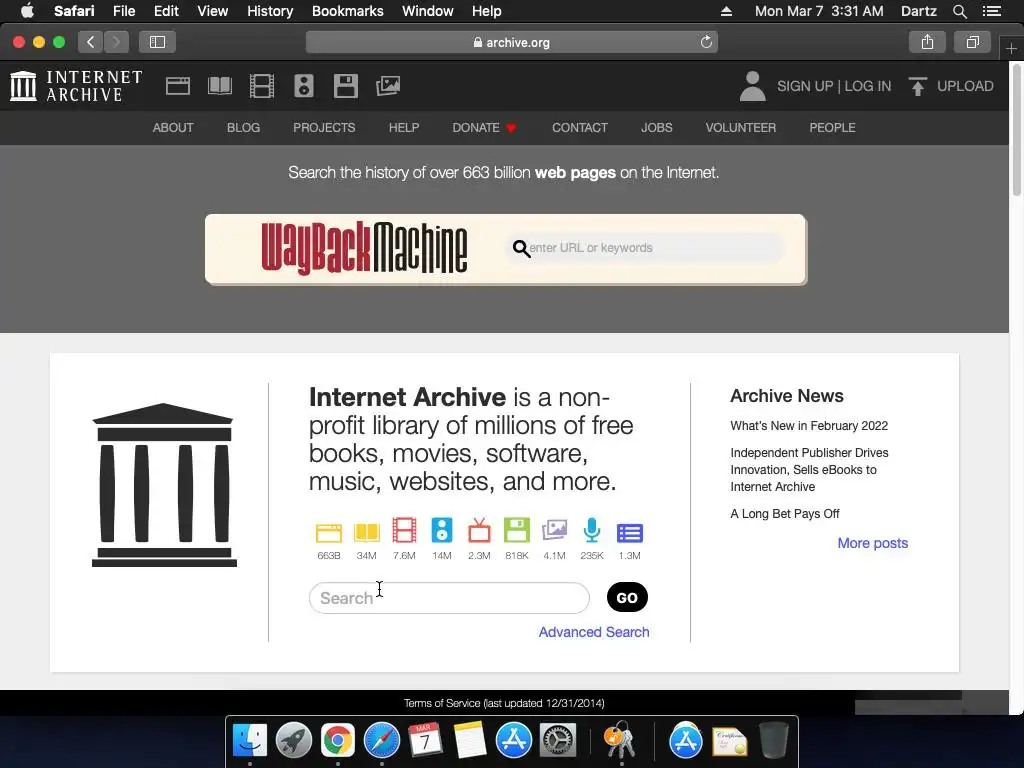Open Launchpad from the Dock
1024x768 pixels.
[x=293, y=740]
